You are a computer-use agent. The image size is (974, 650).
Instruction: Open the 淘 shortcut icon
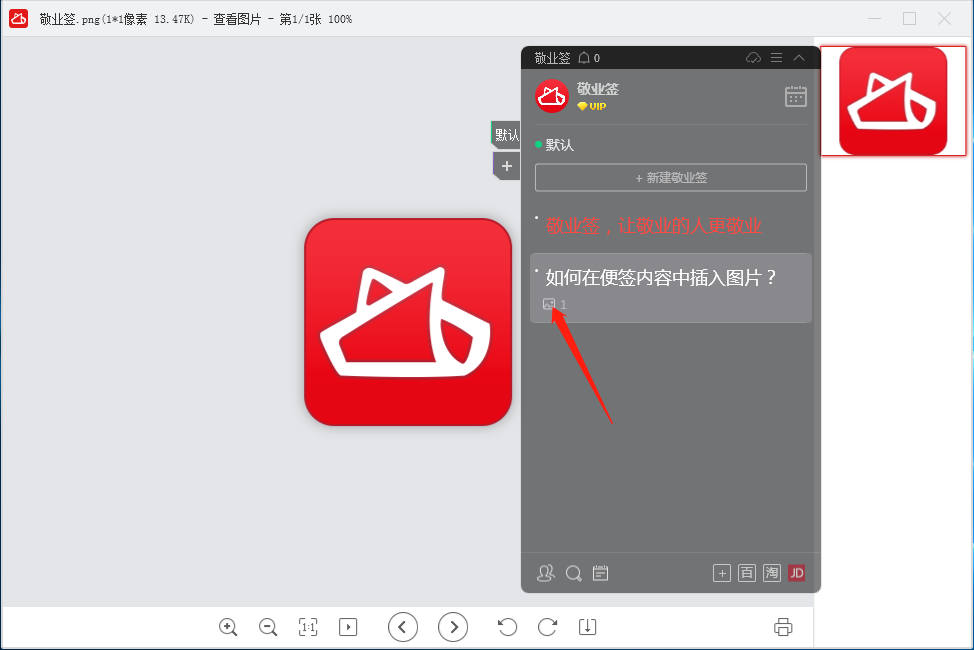771,573
